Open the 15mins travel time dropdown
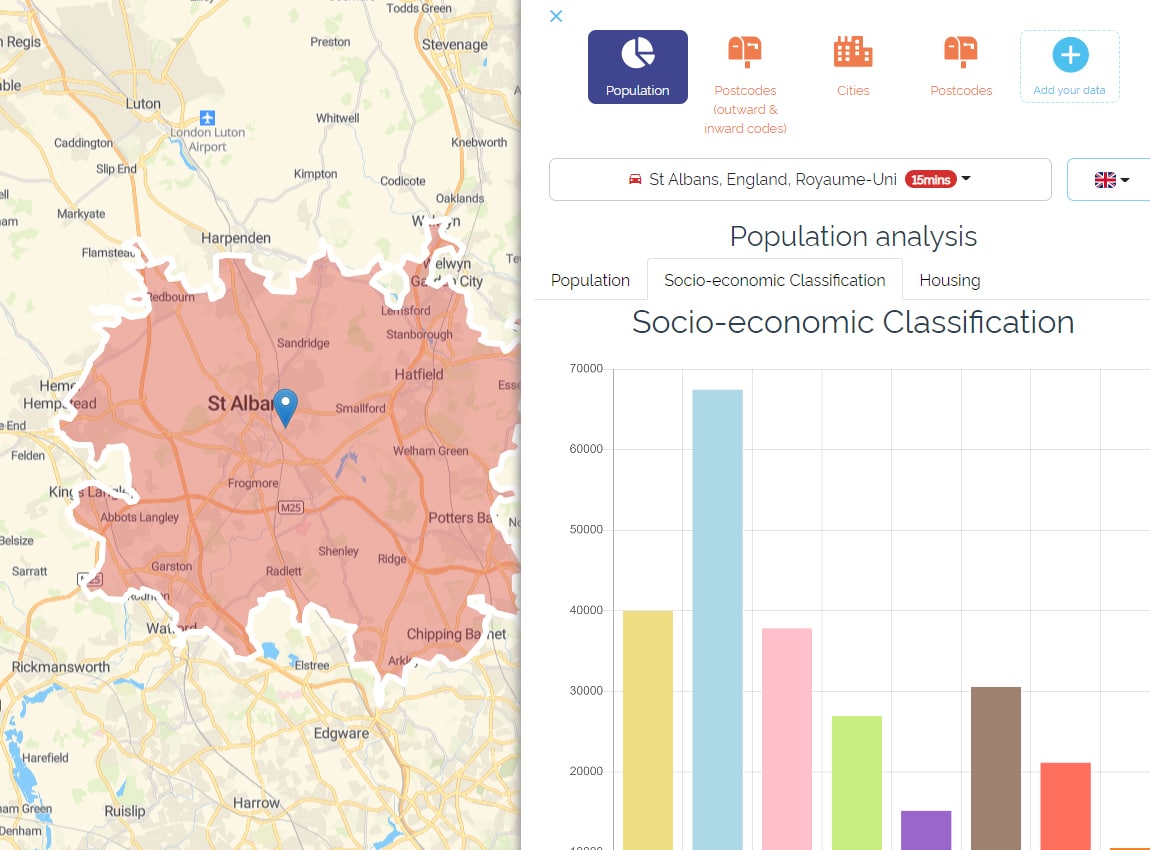This screenshot has width=1150, height=850. click(933, 179)
